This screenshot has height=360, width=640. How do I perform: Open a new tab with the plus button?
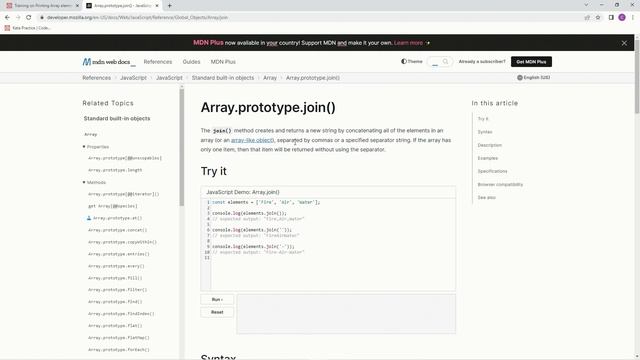point(169,6)
